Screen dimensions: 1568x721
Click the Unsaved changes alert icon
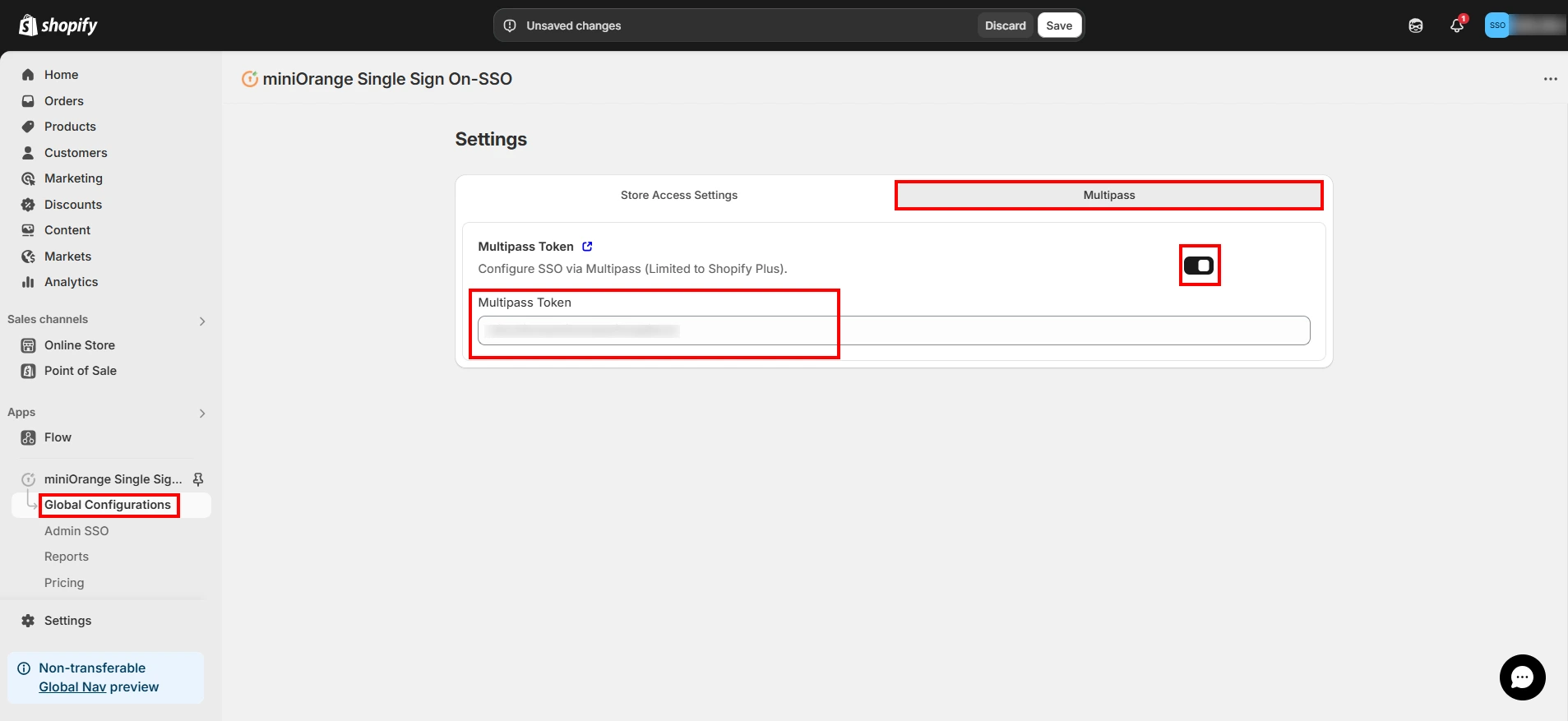point(510,25)
